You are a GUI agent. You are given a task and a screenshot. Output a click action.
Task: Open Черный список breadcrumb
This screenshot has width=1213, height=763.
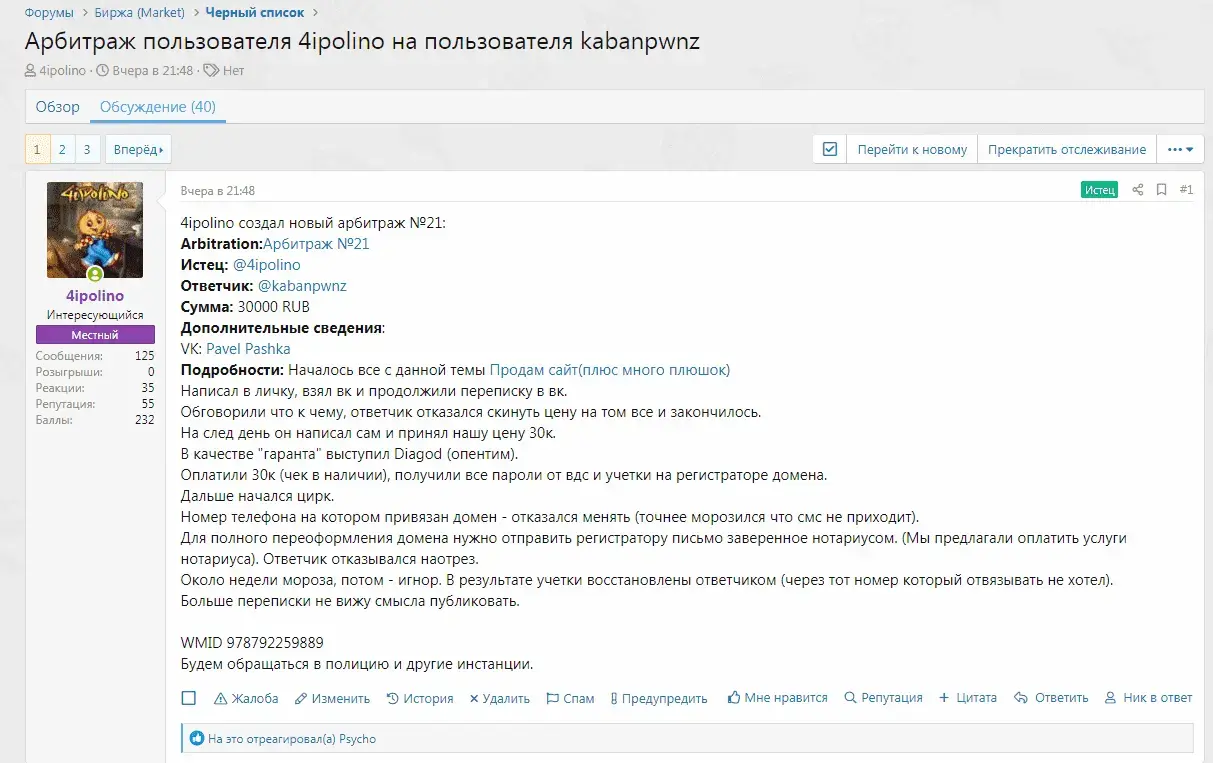tap(254, 12)
